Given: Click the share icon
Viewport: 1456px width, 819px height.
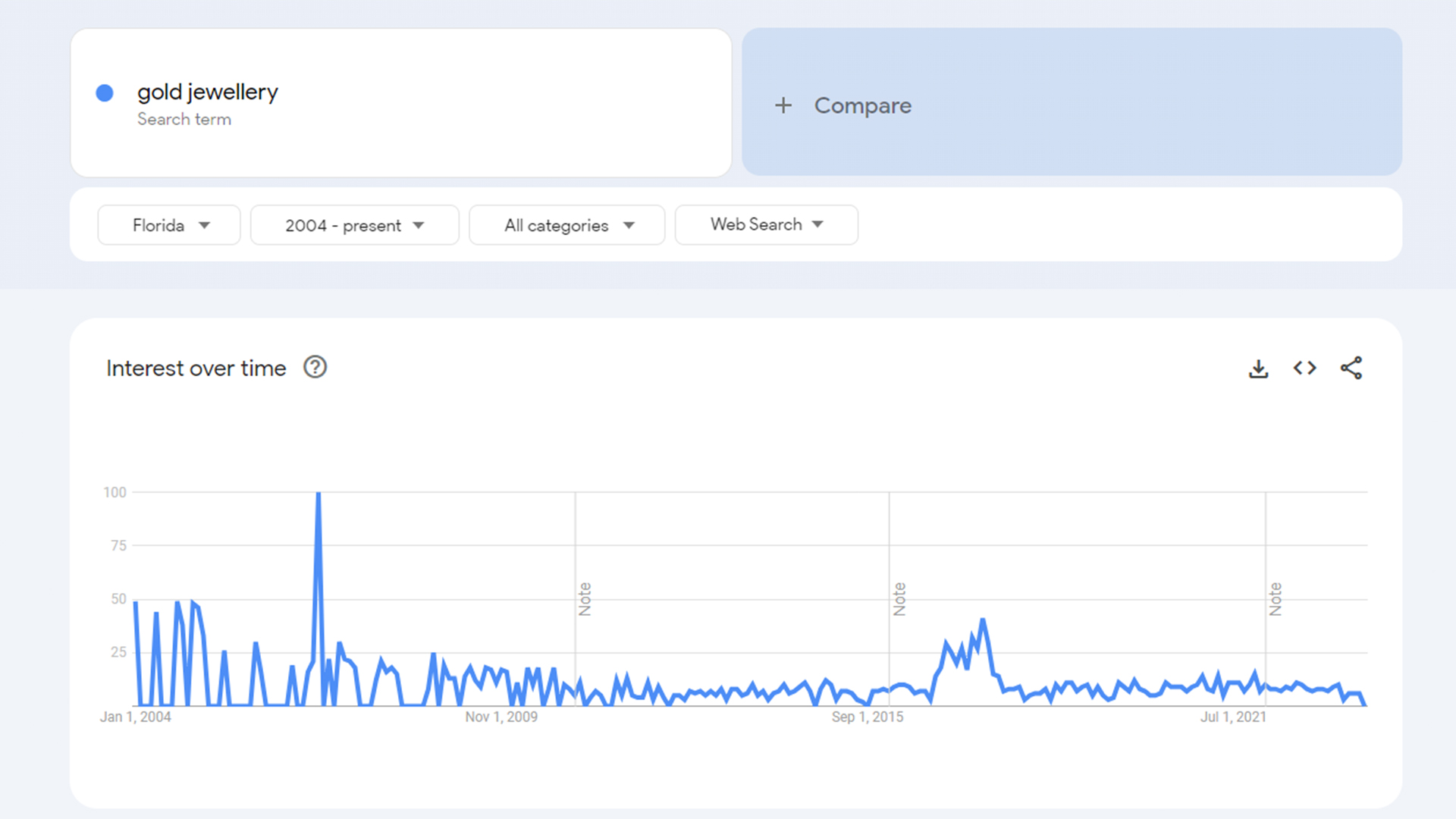Looking at the screenshot, I should point(1351,369).
